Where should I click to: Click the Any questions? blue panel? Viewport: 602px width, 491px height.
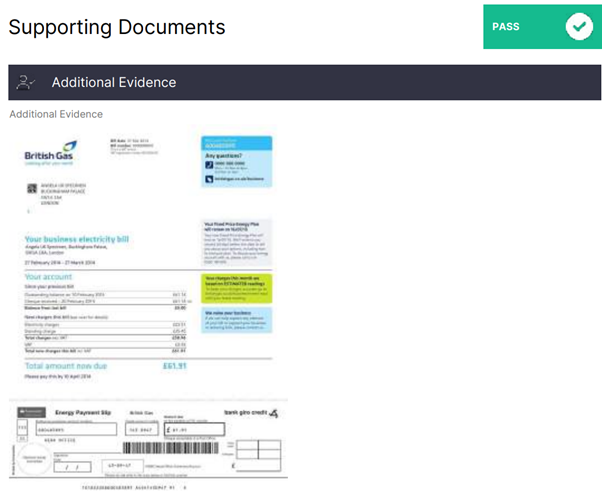pyautogui.click(x=236, y=162)
